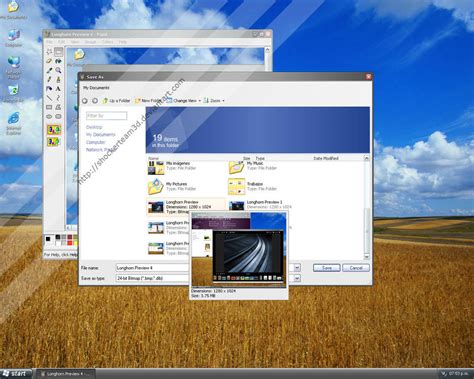
Task: Select the Rounded Rectangle tool in Paint
Action: coord(58,116)
